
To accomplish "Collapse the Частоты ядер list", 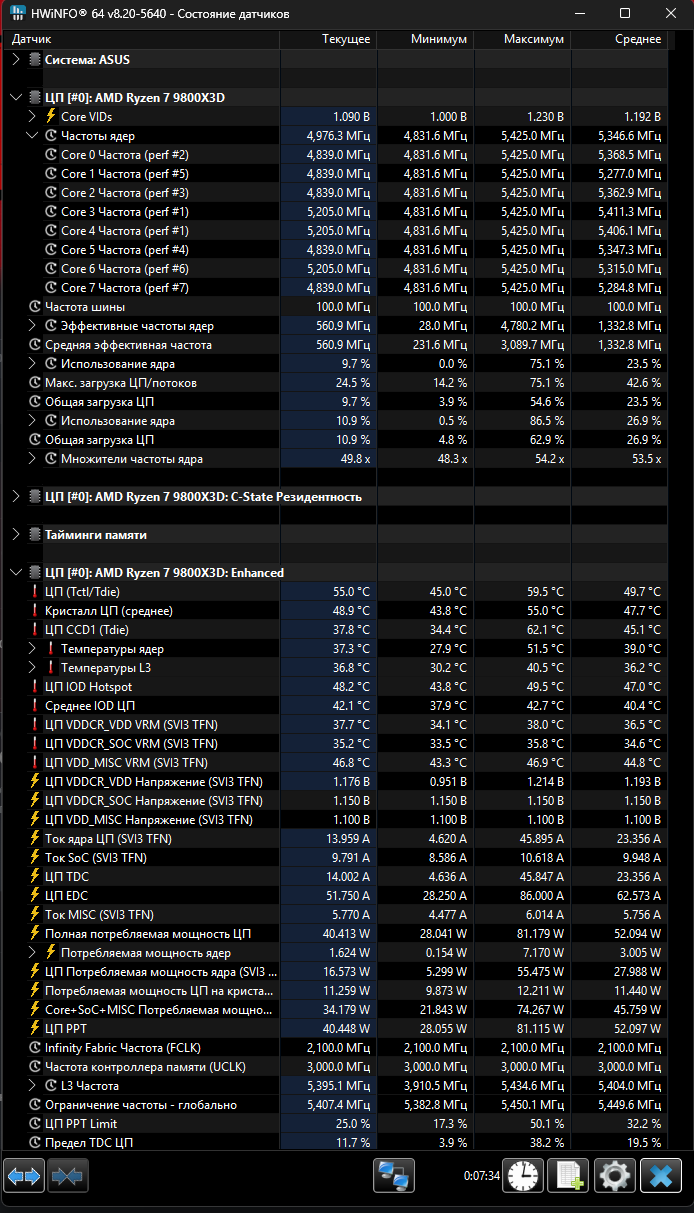I will click(33, 136).
